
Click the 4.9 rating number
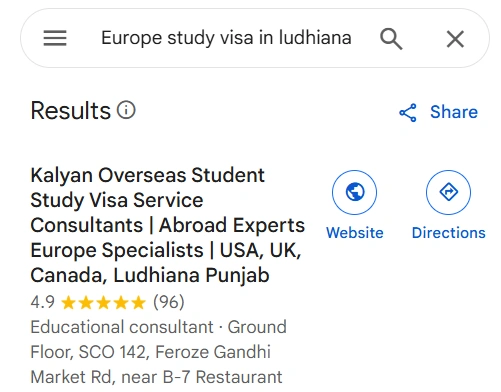[x=42, y=302]
